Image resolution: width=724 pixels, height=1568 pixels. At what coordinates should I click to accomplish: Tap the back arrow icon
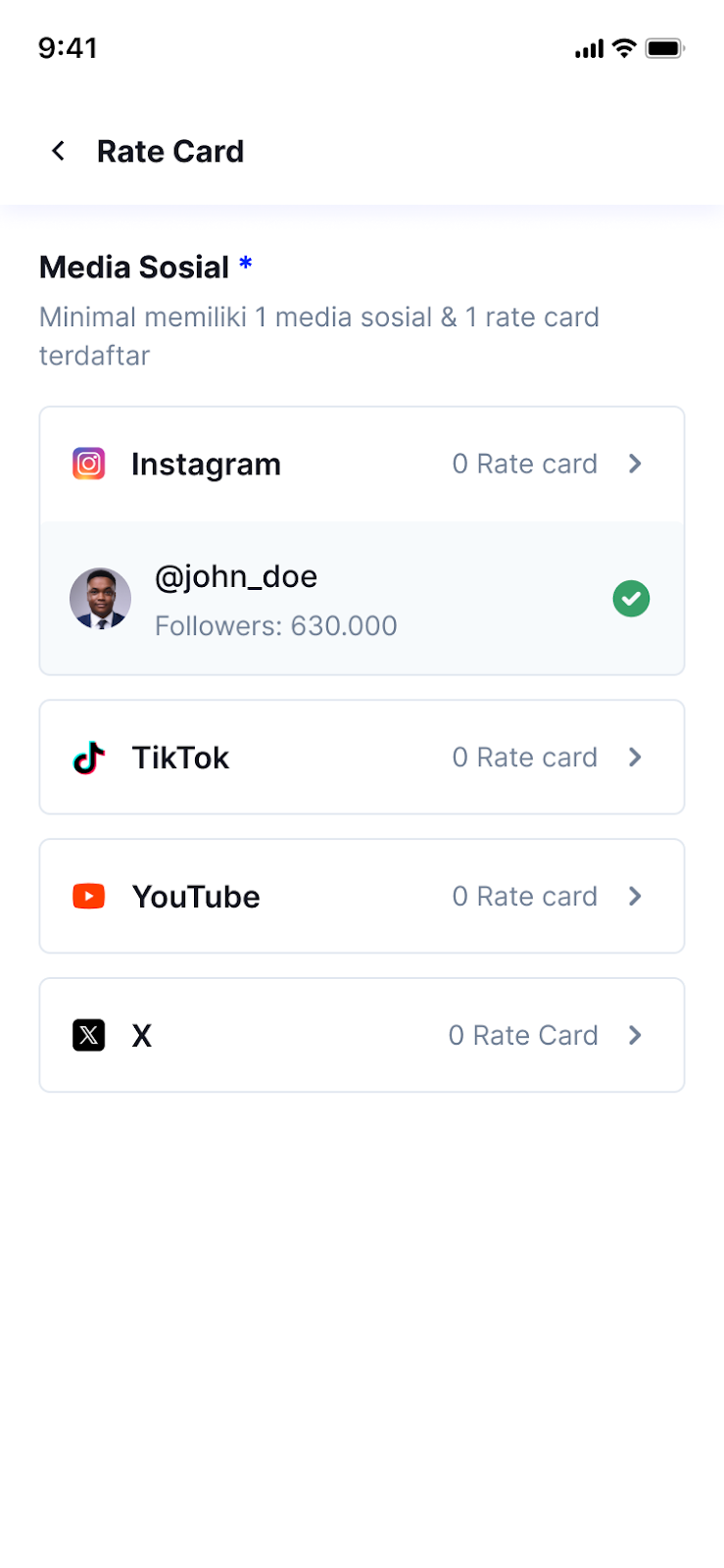point(59,151)
